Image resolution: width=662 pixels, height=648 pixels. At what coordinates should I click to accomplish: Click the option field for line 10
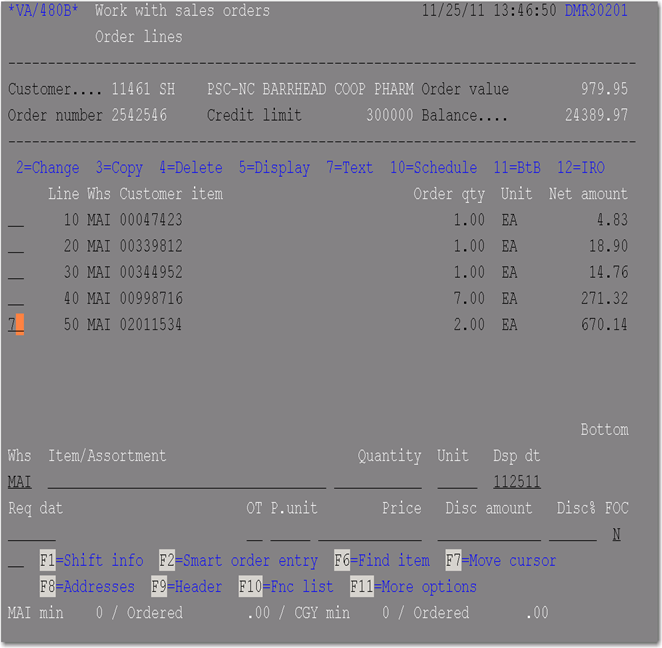(x=16, y=220)
